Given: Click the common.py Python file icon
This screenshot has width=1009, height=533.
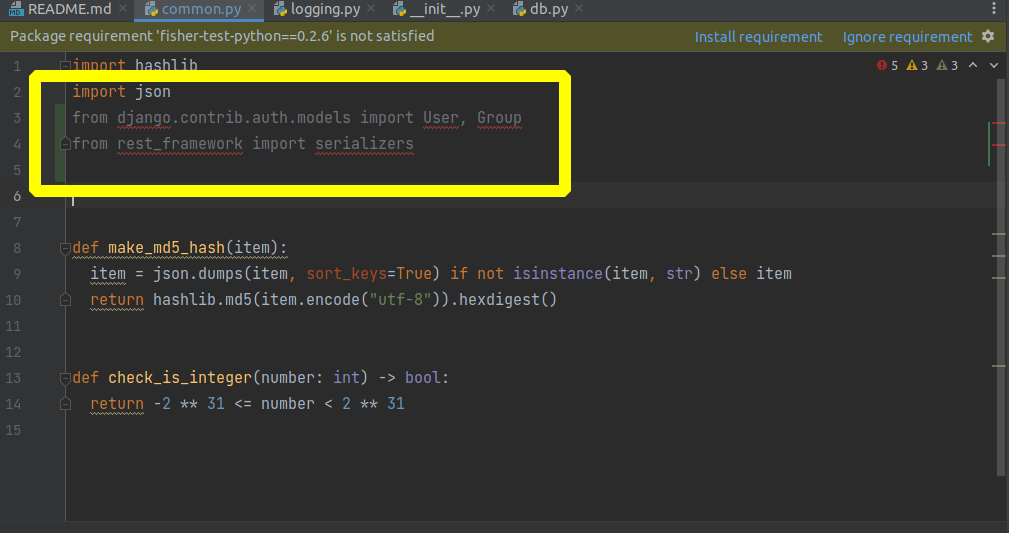Looking at the screenshot, I should coord(151,9).
